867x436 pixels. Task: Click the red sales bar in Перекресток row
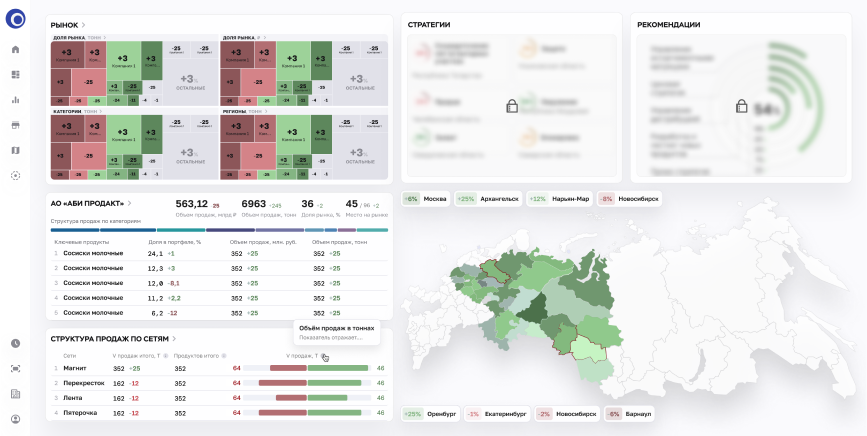point(288,383)
